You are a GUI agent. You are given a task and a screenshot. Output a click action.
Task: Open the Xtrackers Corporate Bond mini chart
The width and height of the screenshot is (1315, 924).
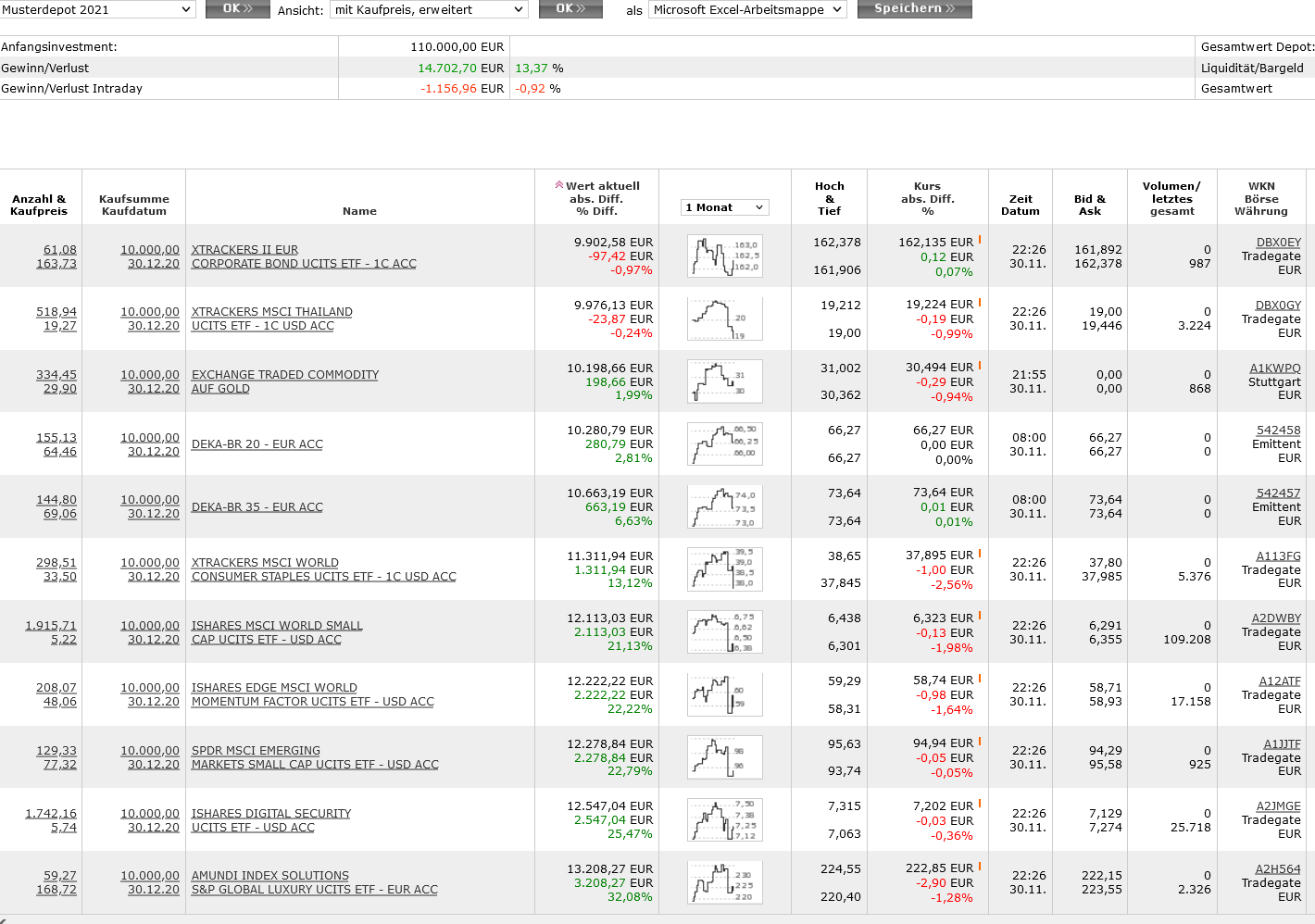(724, 256)
